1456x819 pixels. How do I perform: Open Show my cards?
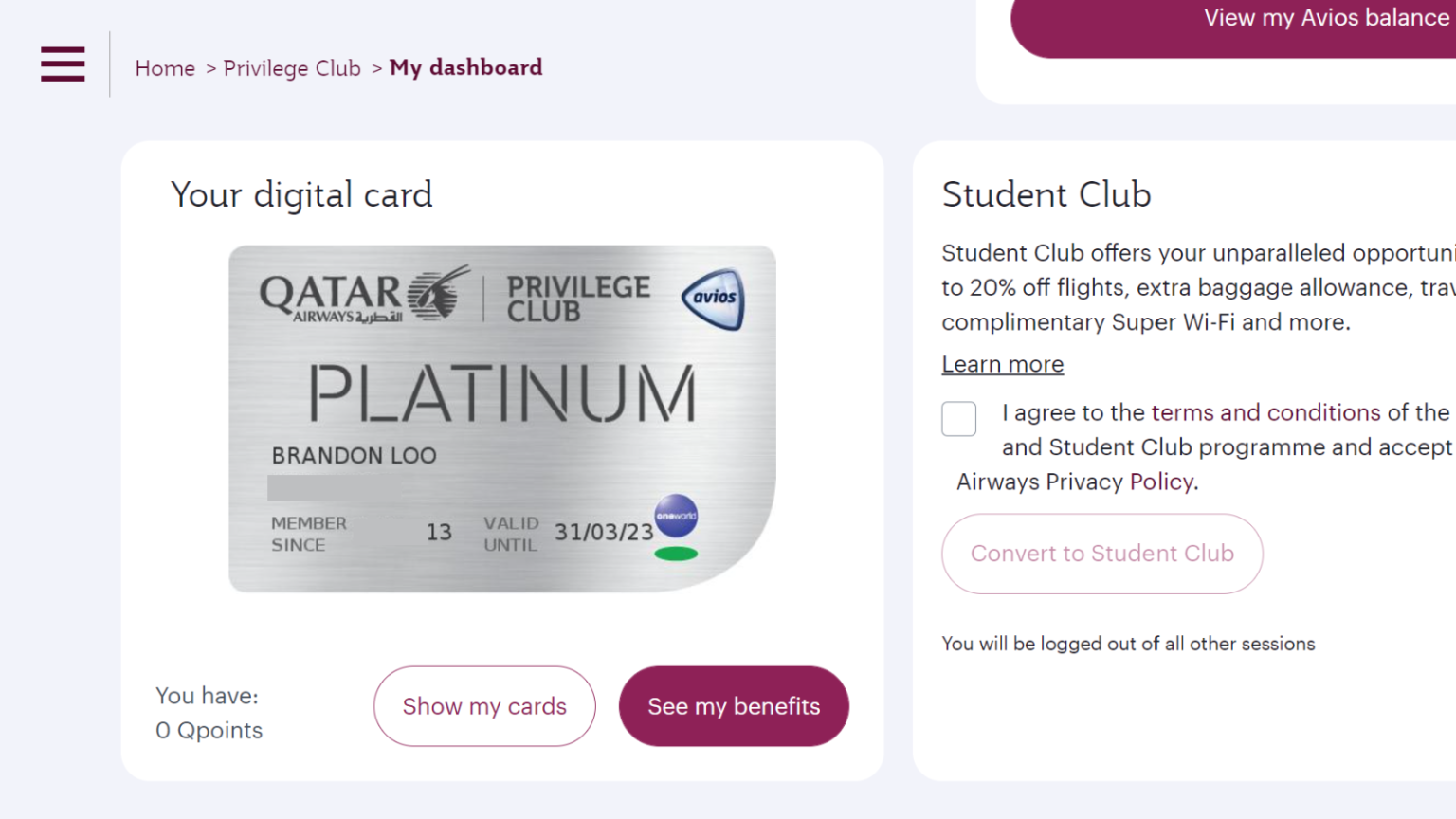point(484,705)
